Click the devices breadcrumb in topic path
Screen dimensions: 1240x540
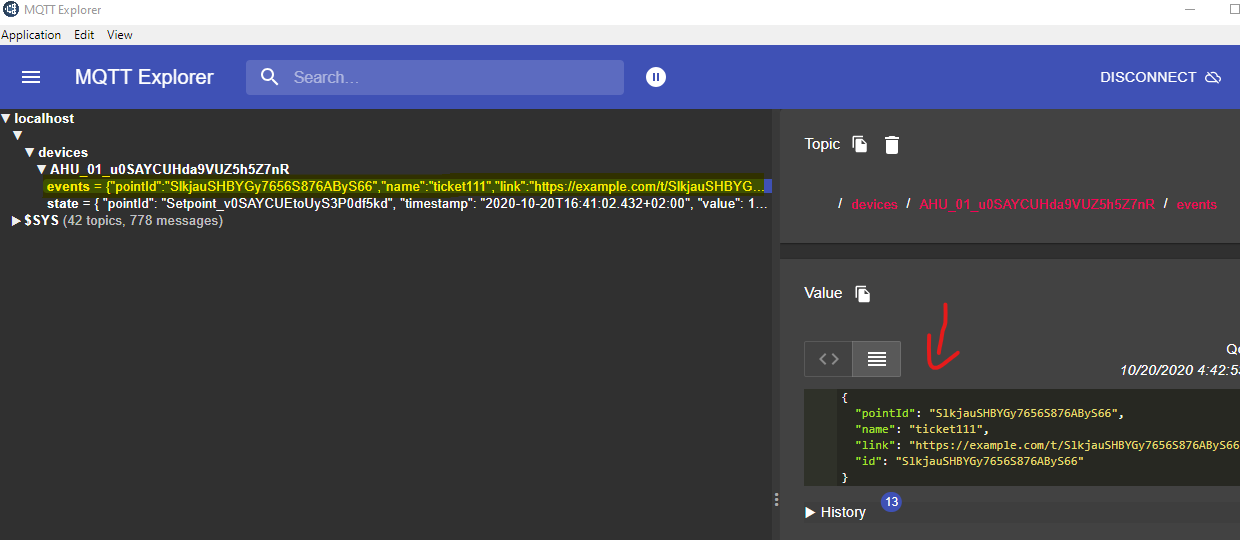pyautogui.click(x=873, y=204)
